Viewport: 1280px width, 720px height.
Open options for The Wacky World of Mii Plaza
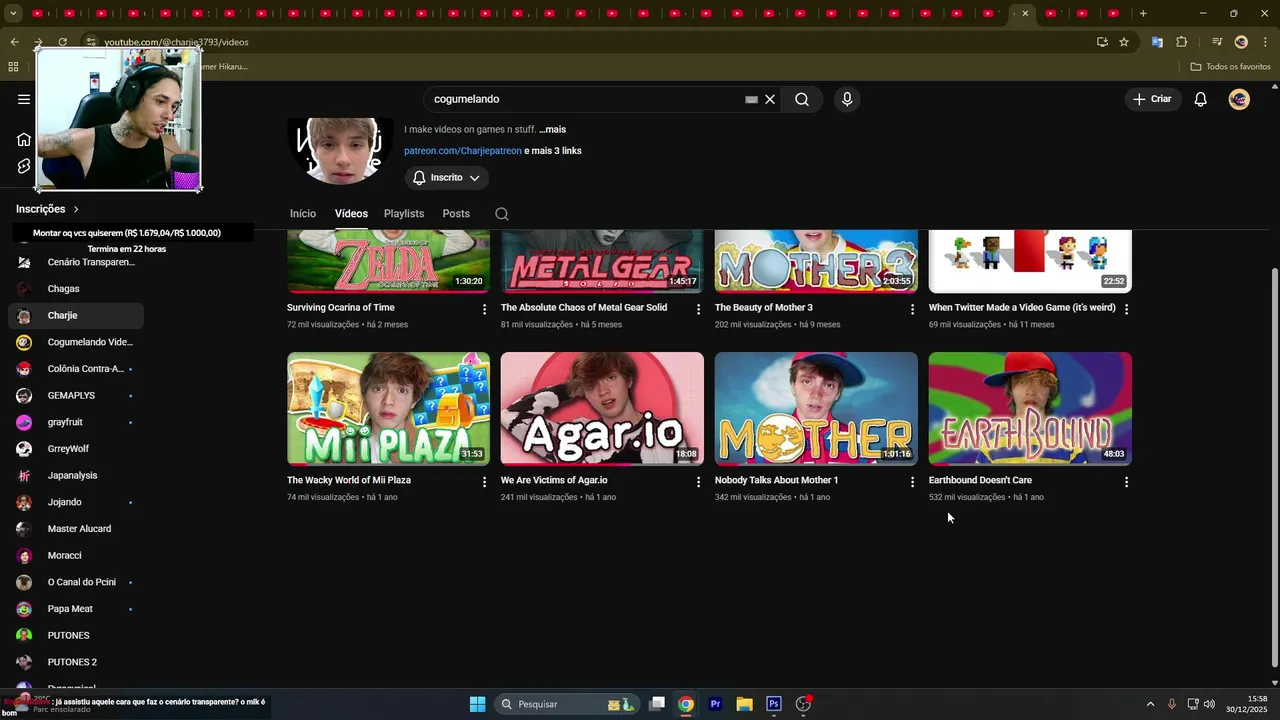[x=484, y=482]
